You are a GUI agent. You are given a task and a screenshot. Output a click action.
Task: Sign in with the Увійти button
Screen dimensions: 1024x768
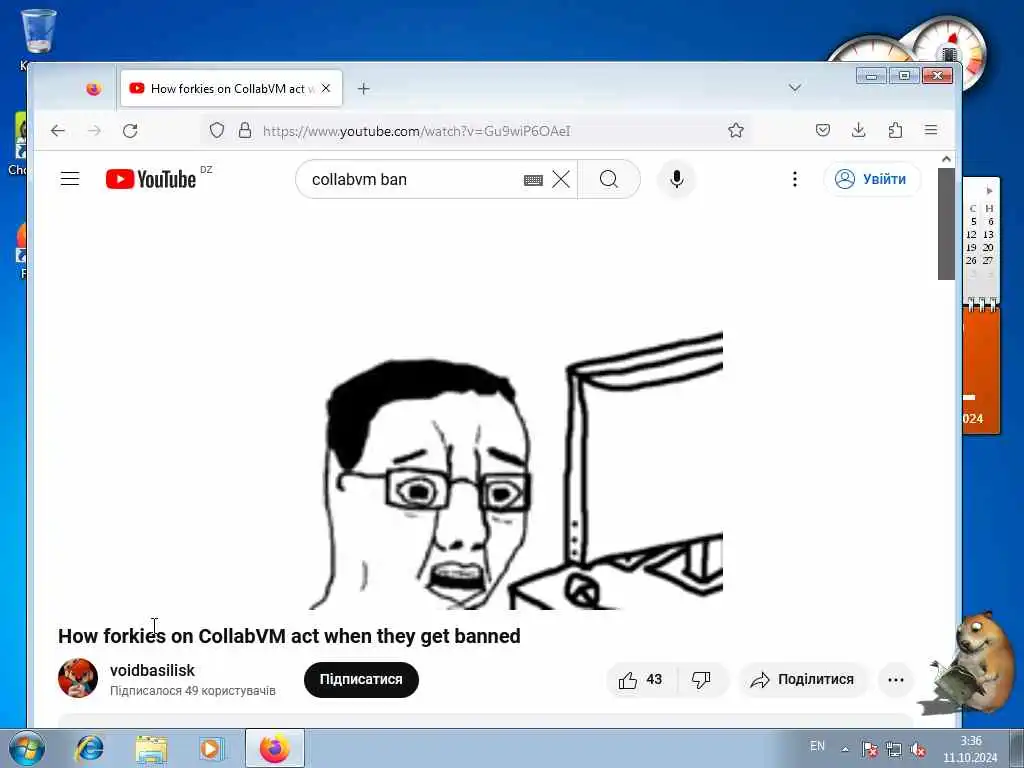(872, 179)
